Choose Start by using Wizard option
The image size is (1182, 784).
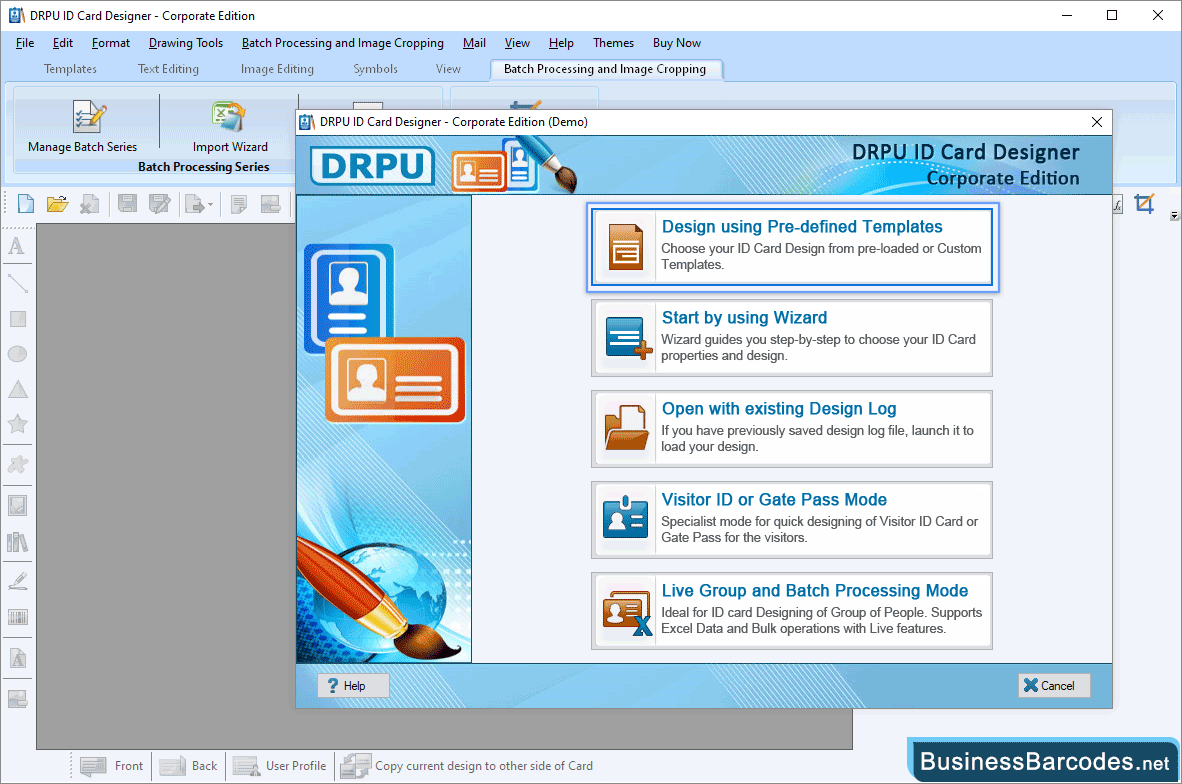point(792,338)
